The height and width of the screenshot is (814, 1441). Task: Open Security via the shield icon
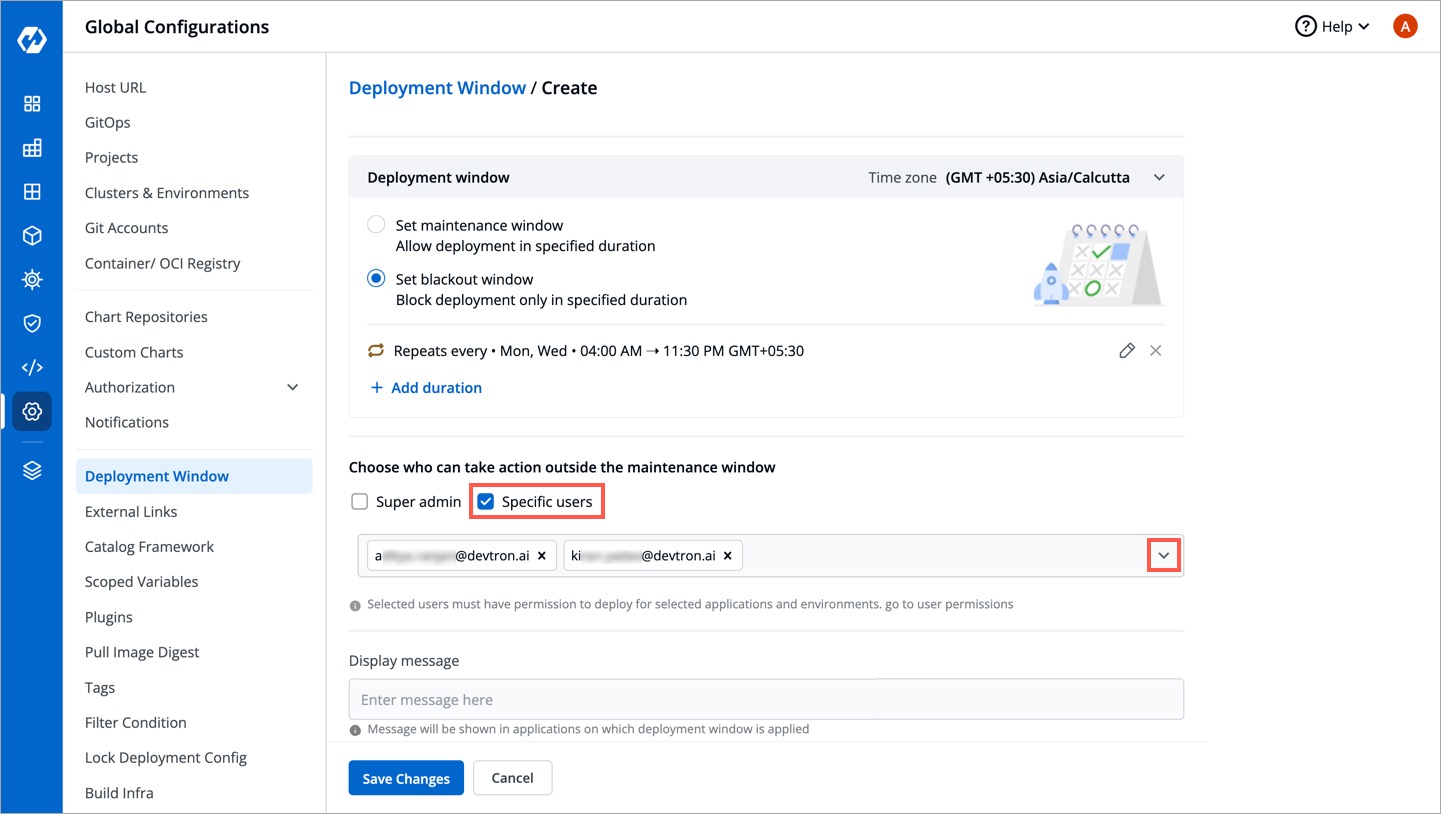(32, 323)
